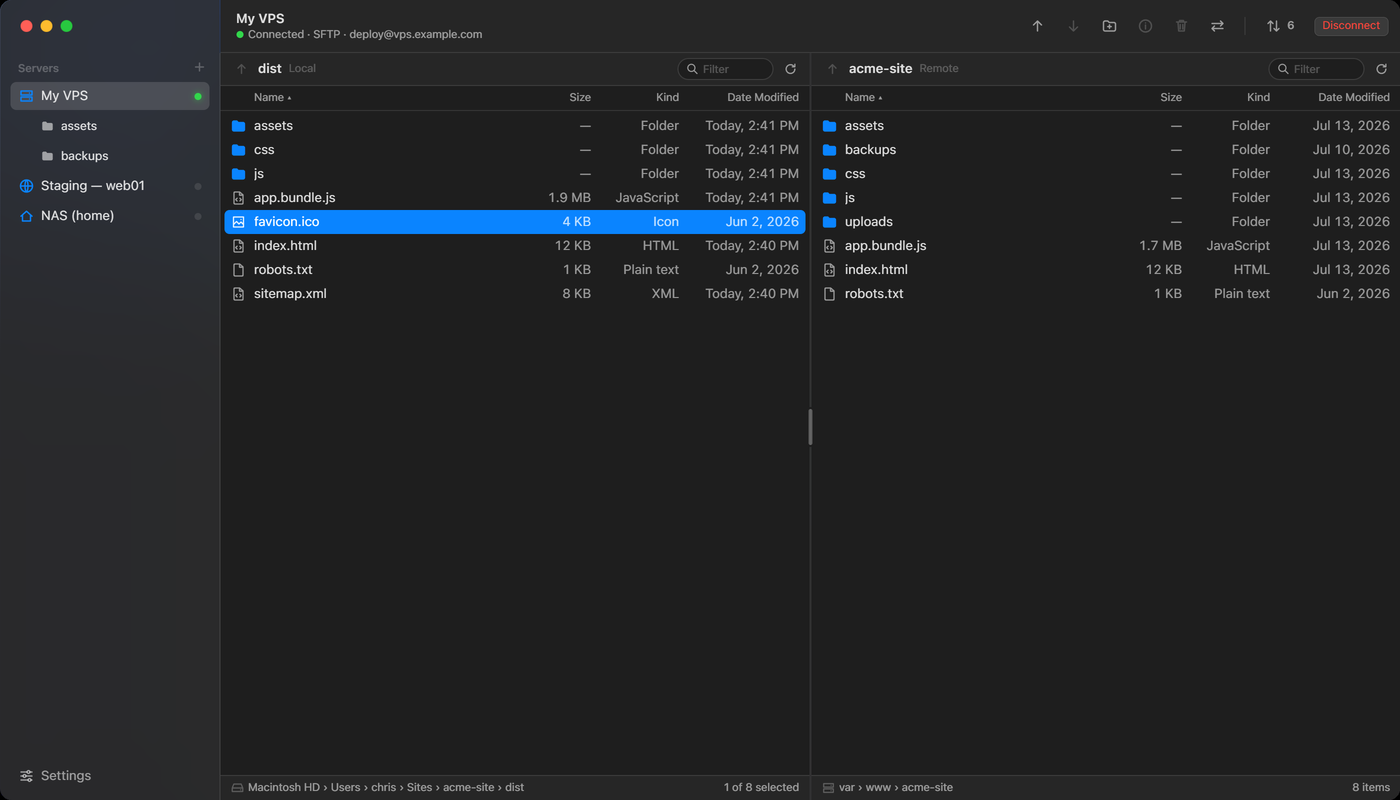Viewport: 1400px width, 800px height.
Task: Click the local robots.txt document icon
Action: [x=238, y=270]
